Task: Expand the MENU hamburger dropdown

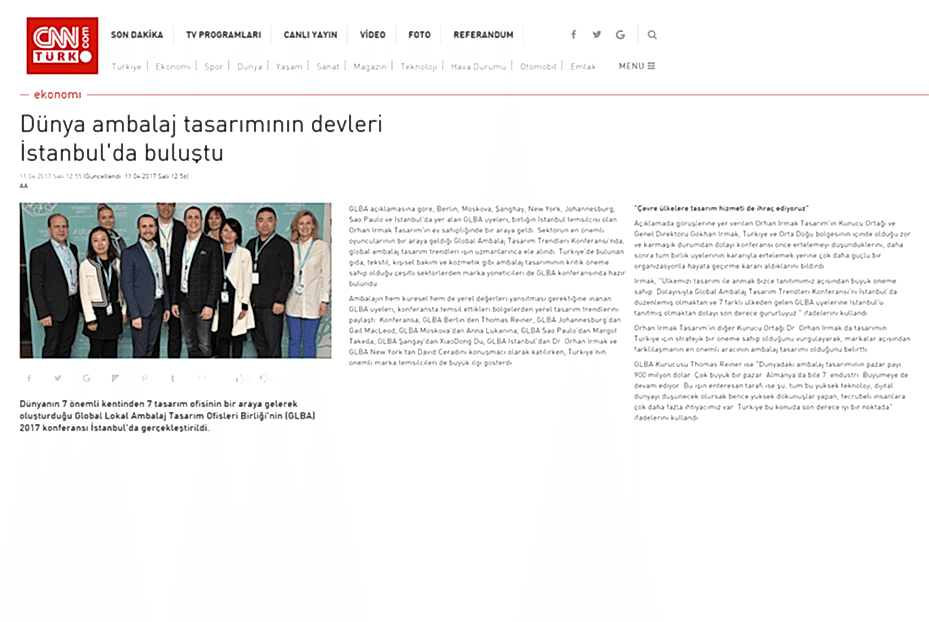Action: [x=636, y=67]
